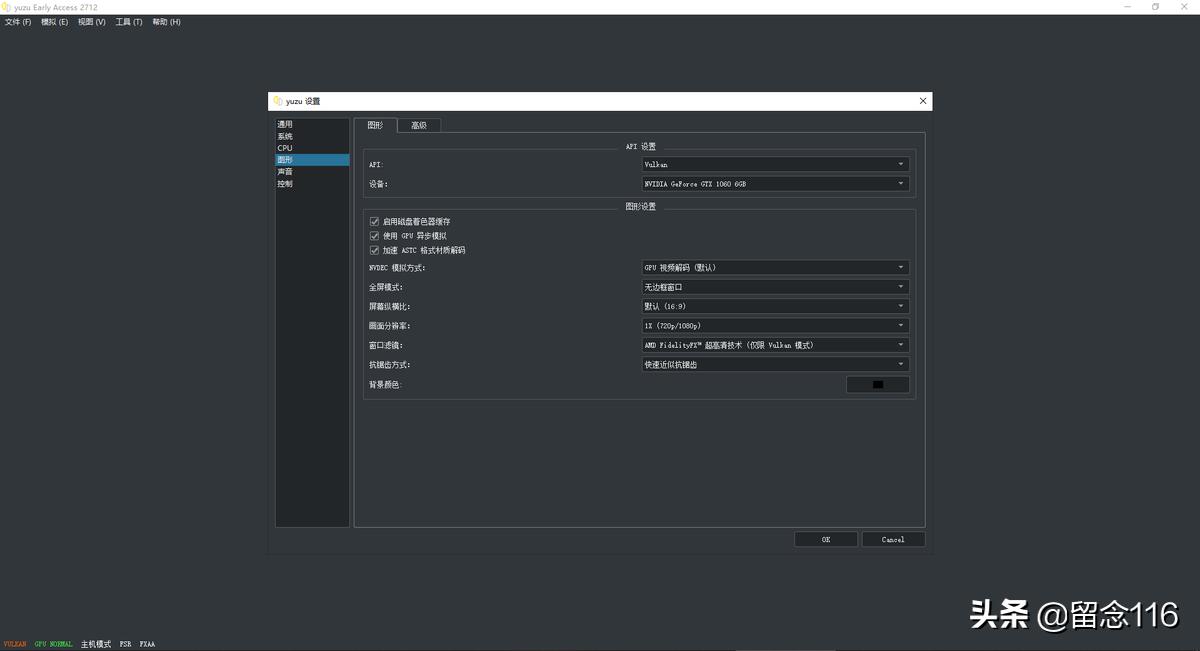Screen dimensions: 1200x651
Task: Toggle the 主机模式 status bar button
Action: point(96,644)
